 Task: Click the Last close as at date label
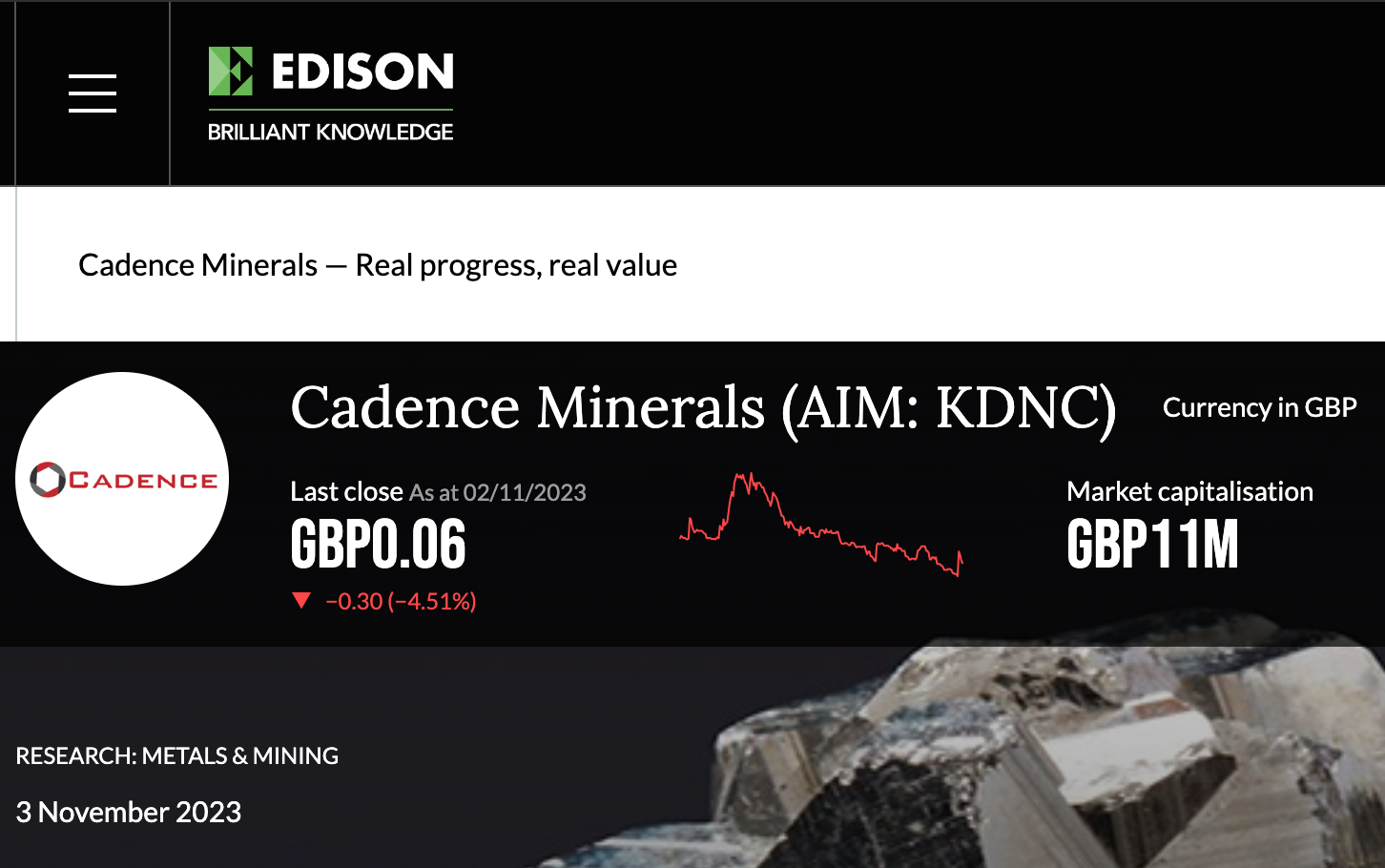point(438,492)
